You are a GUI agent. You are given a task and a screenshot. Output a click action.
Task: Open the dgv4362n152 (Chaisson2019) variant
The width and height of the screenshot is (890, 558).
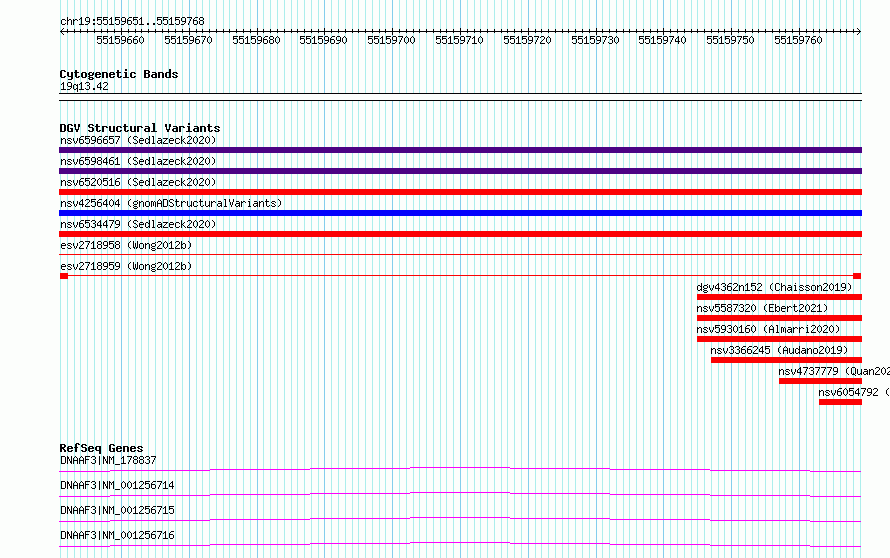pos(773,287)
